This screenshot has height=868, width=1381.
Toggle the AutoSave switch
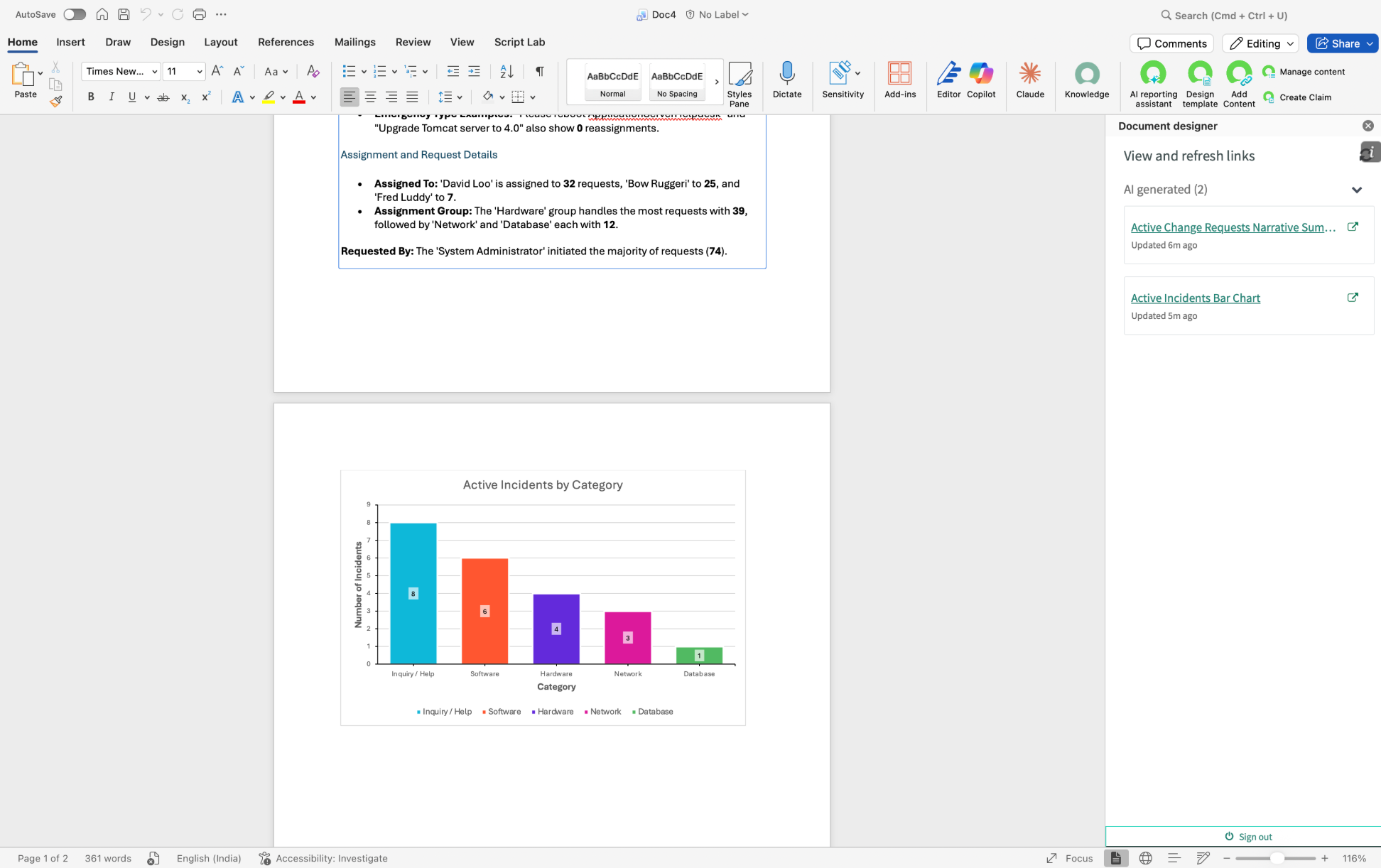click(x=74, y=14)
